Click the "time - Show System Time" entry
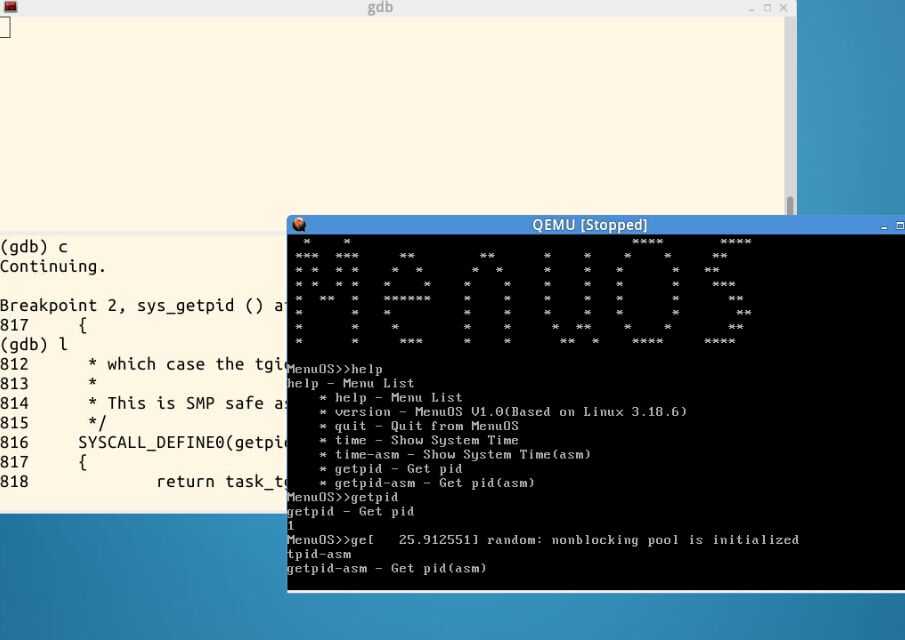 click(419, 440)
